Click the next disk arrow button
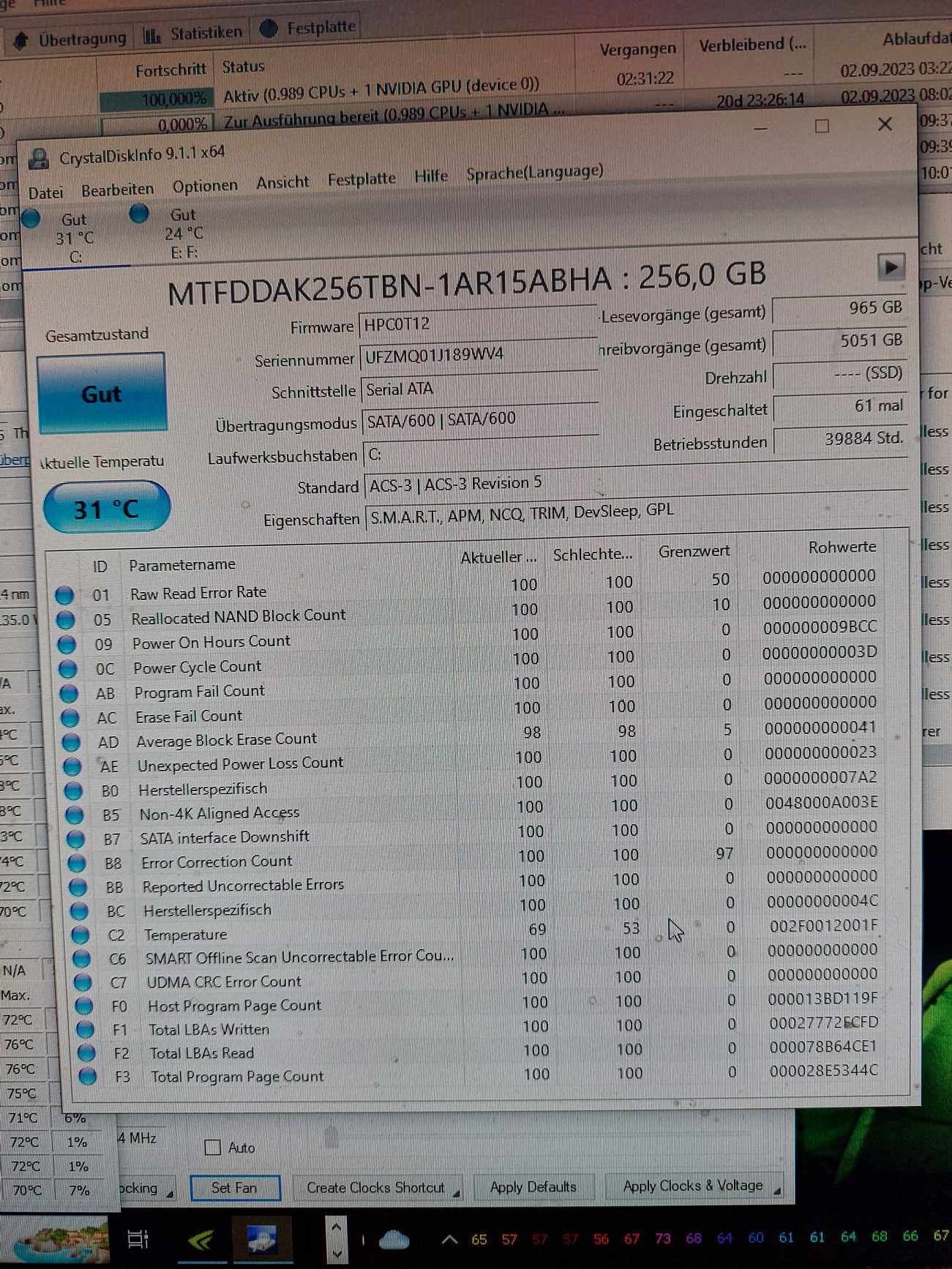The width and height of the screenshot is (952, 1269). [x=891, y=267]
